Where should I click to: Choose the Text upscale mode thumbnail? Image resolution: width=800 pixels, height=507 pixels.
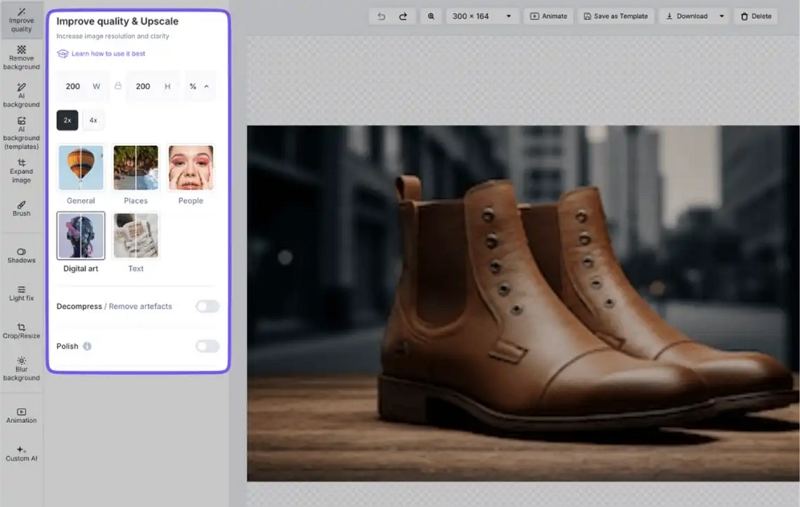(x=136, y=236)
